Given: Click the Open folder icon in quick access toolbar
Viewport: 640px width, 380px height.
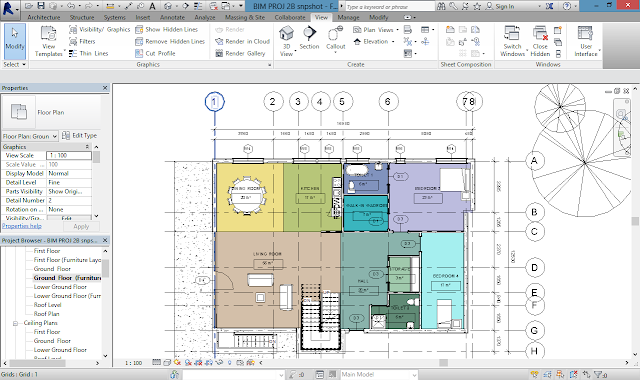Looking at the screenshot, I should coord(29,6).
